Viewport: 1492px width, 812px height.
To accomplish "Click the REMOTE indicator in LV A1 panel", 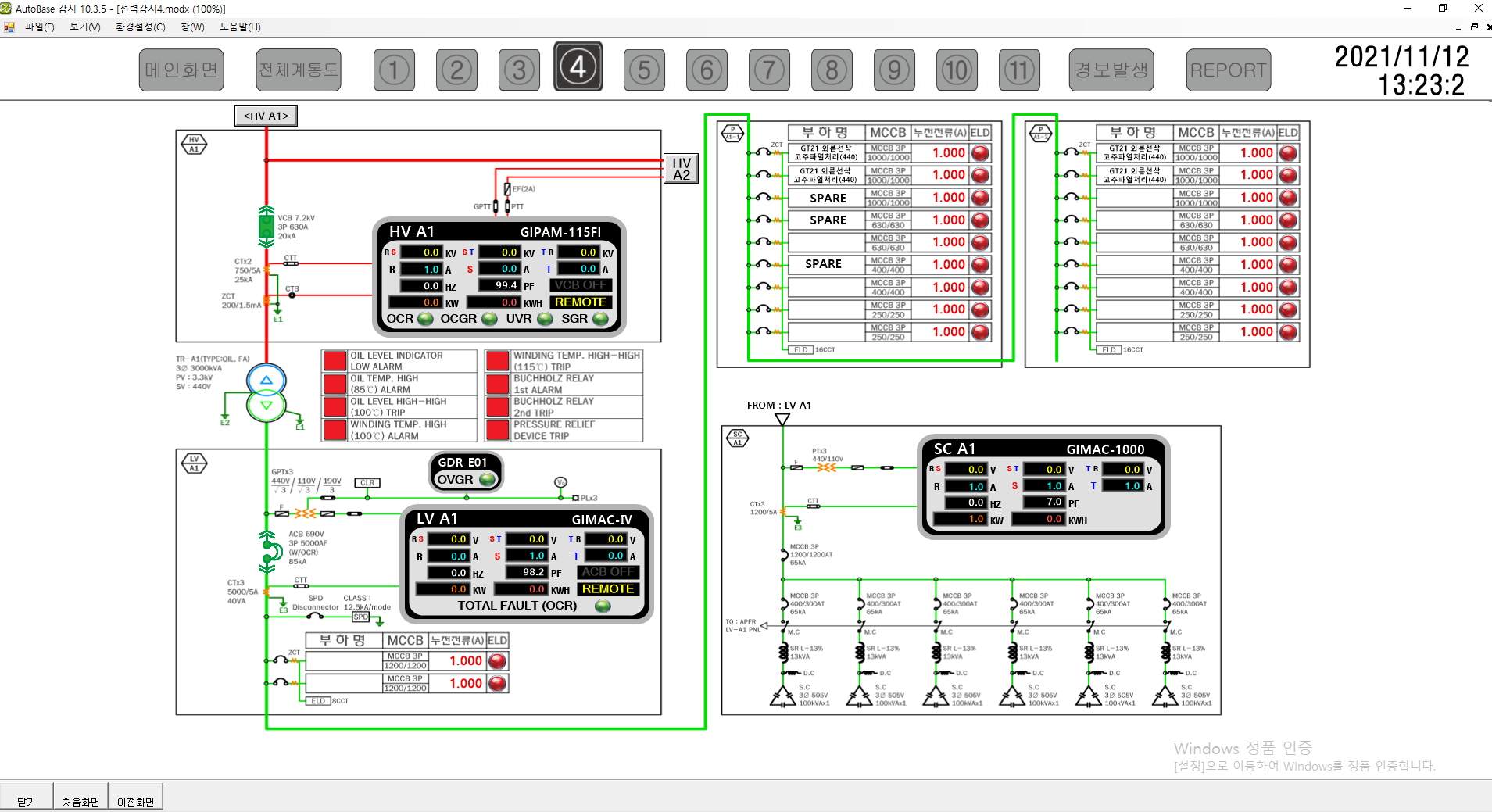I will coord(608,589).
